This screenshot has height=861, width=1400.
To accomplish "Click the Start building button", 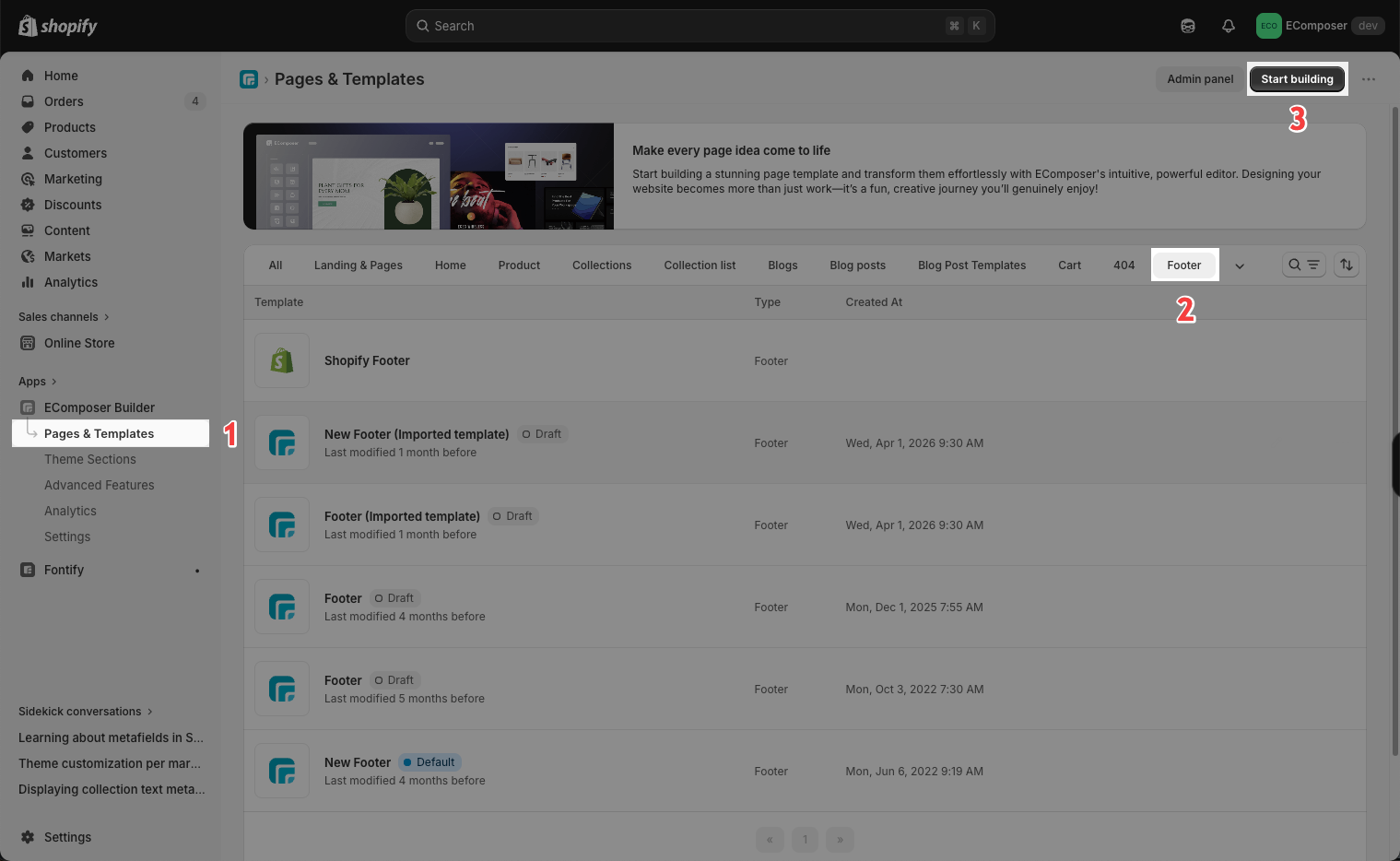I will 1297,79.
